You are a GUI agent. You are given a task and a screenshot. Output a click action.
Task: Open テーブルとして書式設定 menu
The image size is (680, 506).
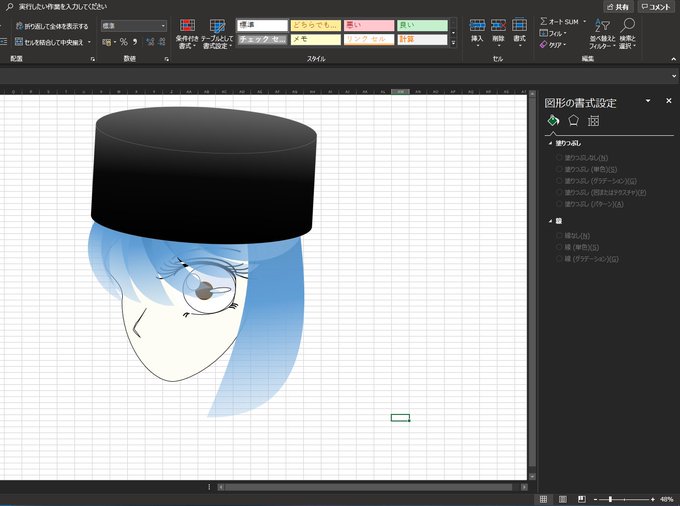(x=217, y=34)
